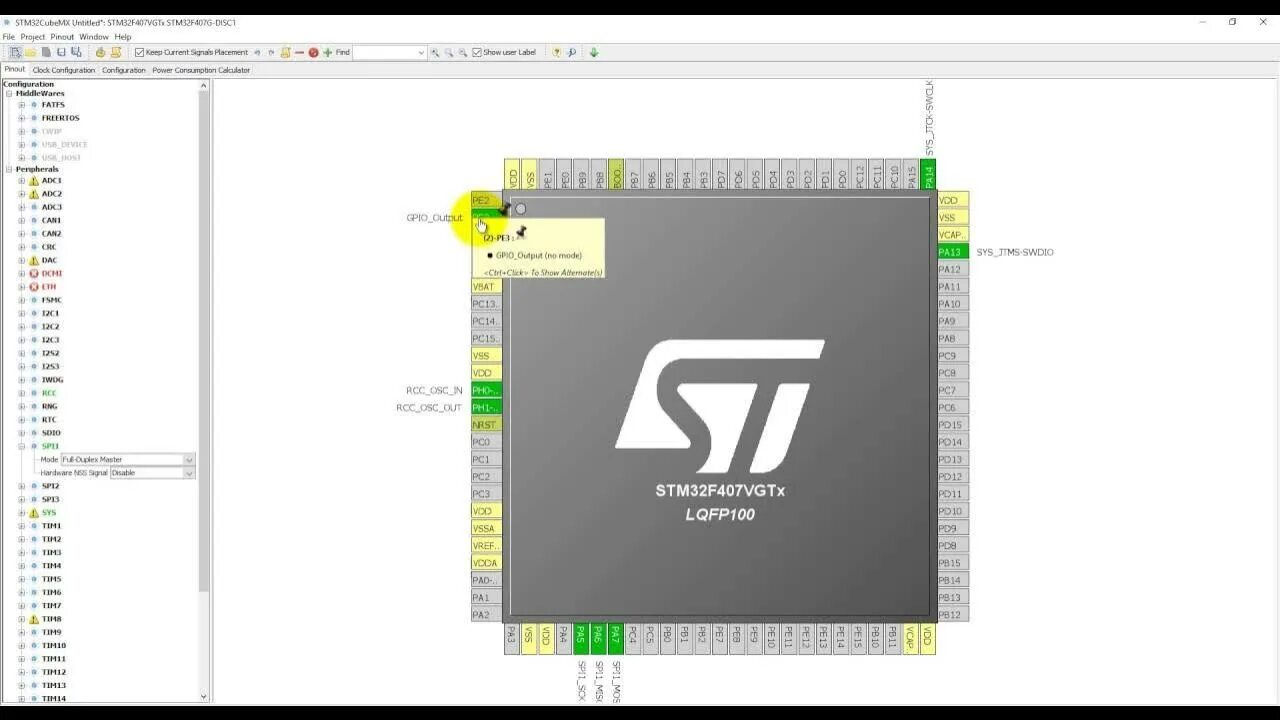1280x720 pixels.
Task: Open the File menu
Action: [8, 37]
